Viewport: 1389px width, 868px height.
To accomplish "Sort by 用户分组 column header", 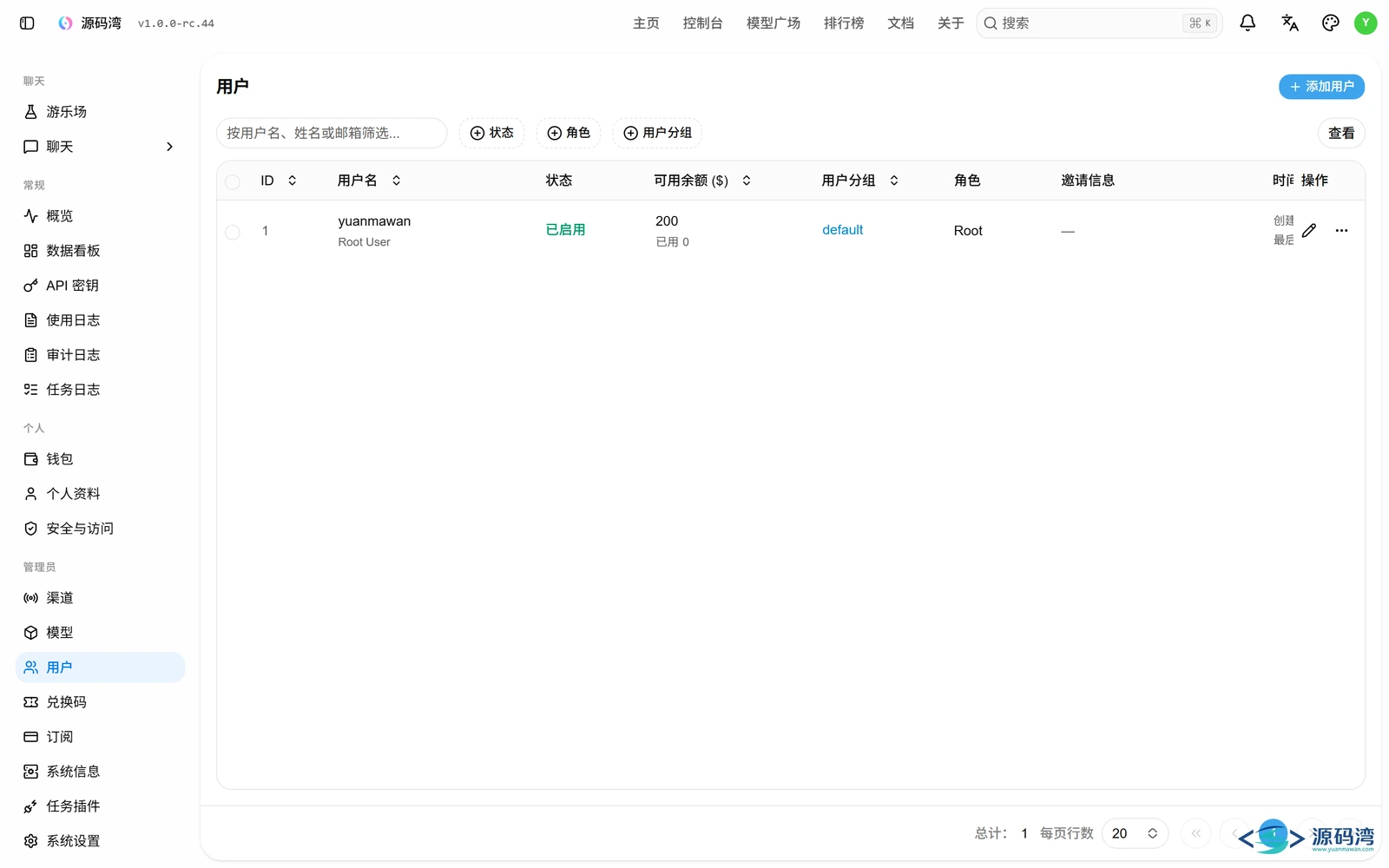I will coord(860,181).
